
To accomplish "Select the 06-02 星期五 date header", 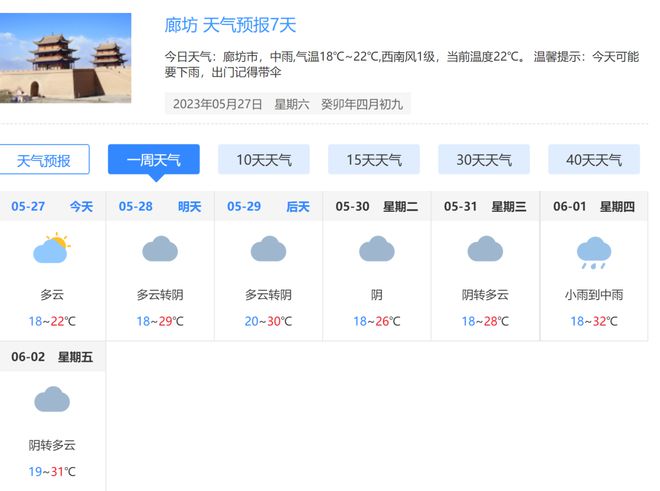I will coord(52,357).
